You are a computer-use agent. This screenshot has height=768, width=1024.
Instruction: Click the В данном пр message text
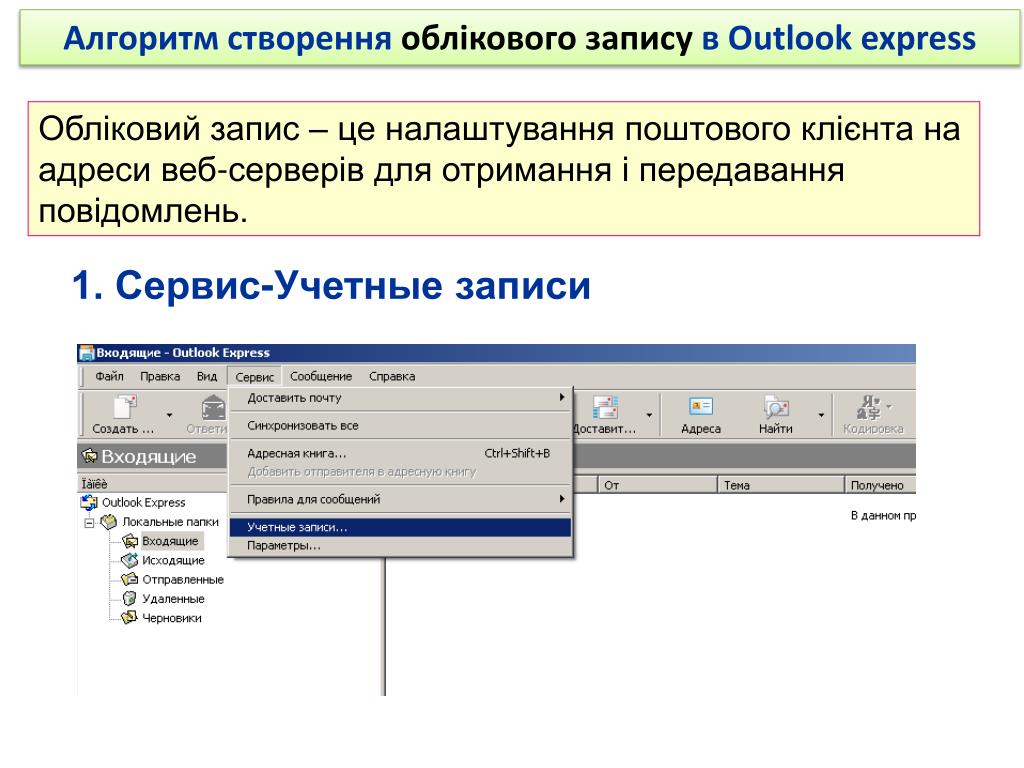coord(883,515)
